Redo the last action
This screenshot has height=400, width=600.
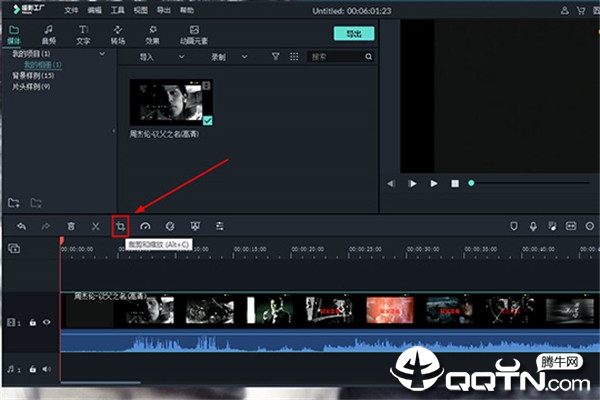pos(46,226)
